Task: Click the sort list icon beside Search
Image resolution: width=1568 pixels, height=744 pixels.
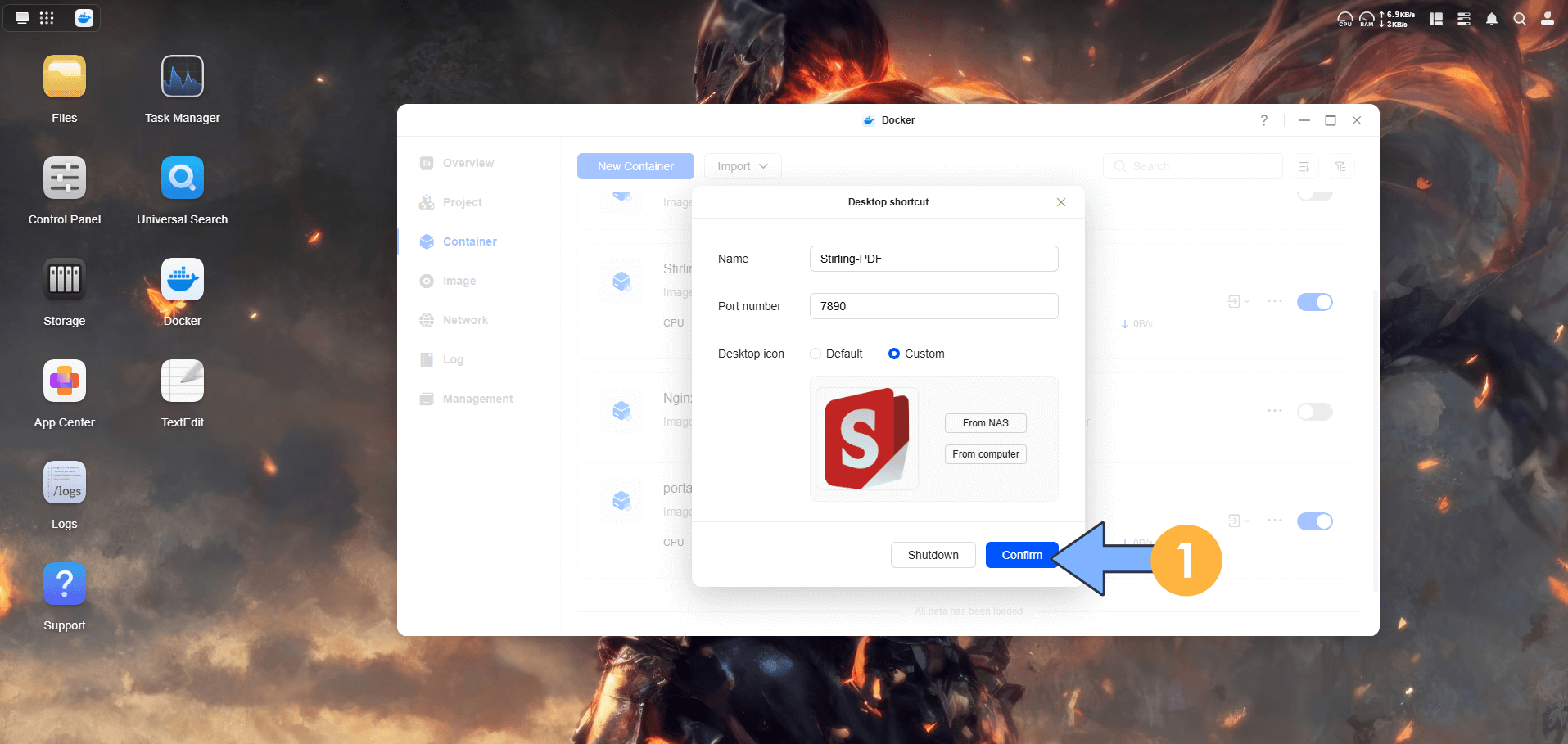Action: point(1304,166)
